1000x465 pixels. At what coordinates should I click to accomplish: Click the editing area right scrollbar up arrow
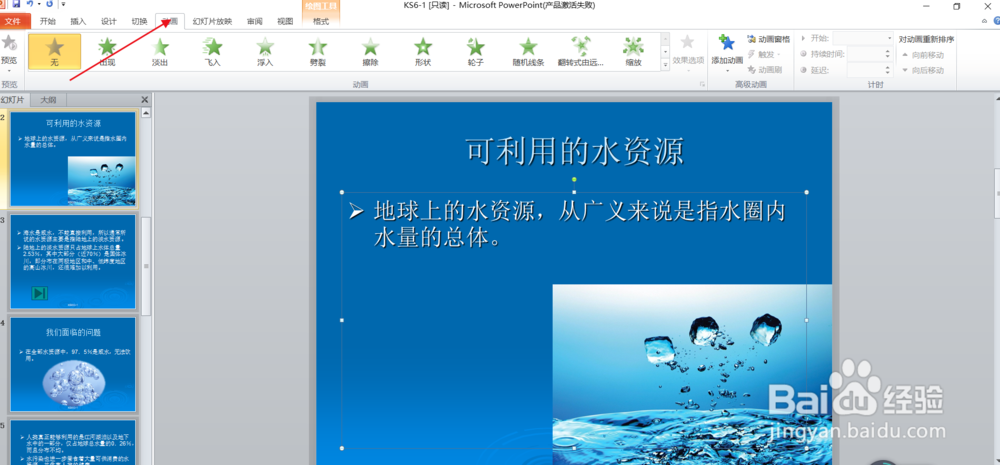tap(996, 100)
